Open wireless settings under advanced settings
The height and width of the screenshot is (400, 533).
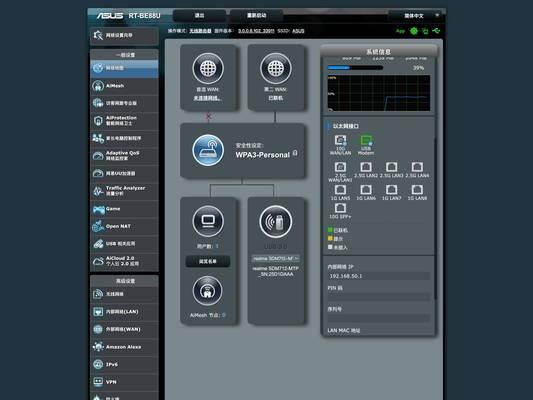[124, 294]
